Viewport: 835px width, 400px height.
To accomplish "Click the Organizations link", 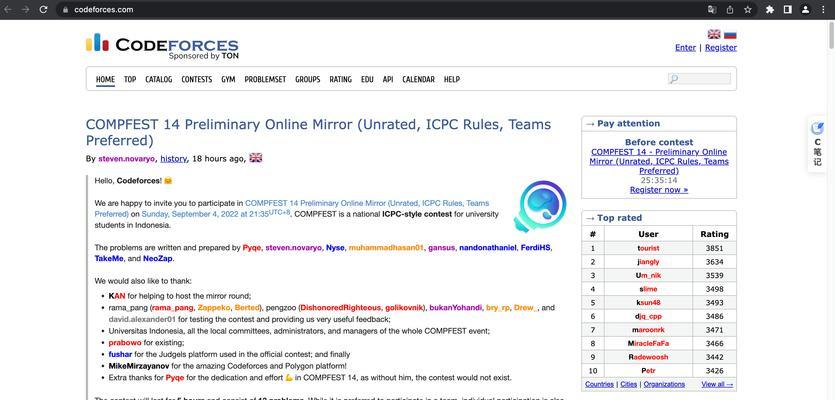I will point(664,384).
